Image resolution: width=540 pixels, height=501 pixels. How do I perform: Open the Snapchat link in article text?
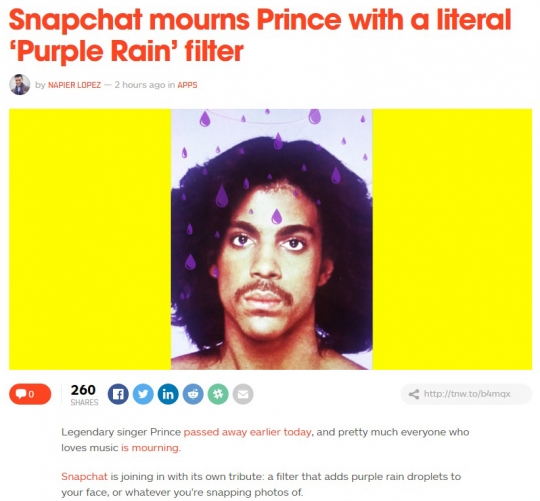click(84, 477)
